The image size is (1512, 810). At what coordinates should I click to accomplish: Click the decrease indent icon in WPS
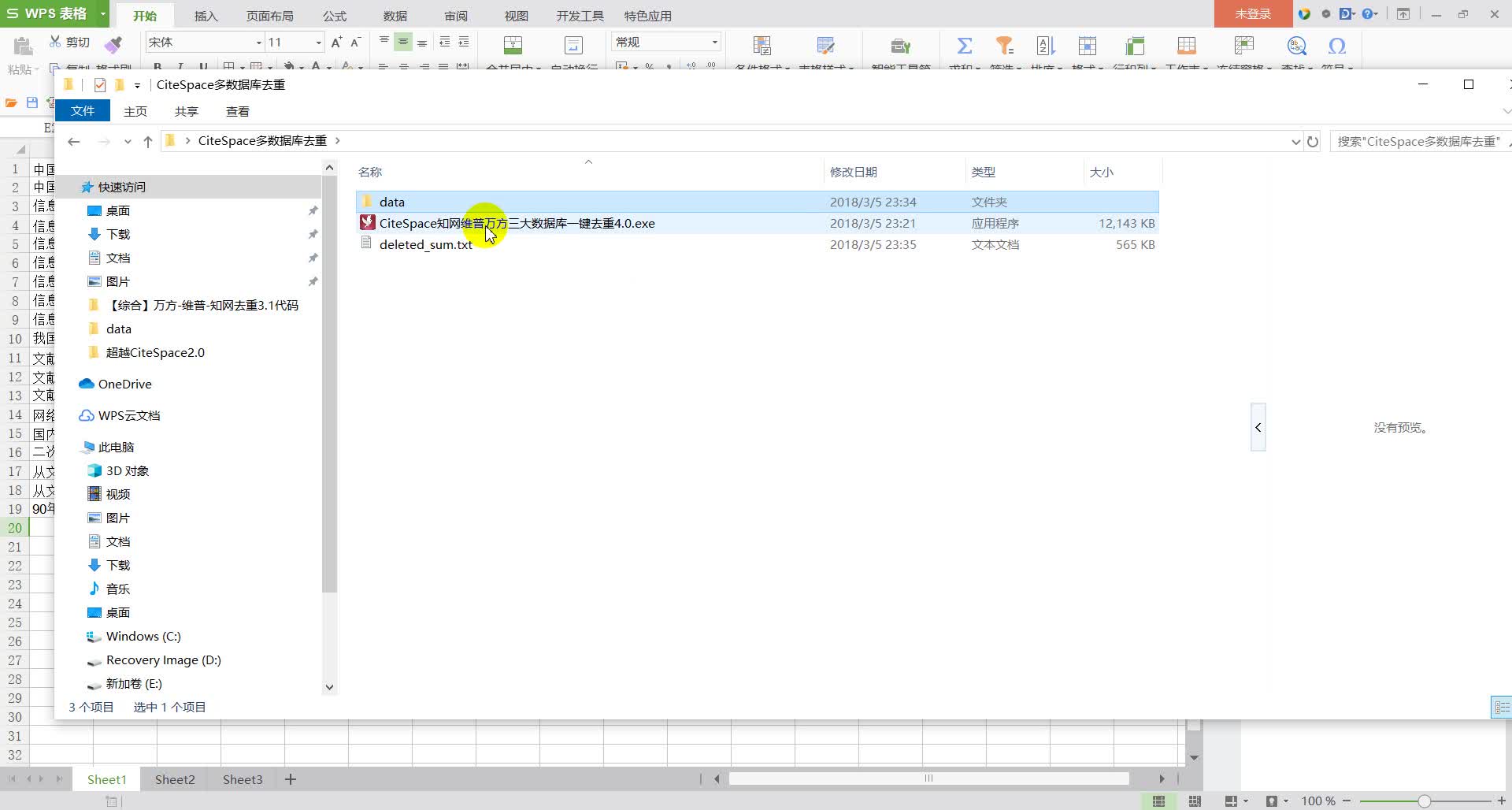tap(444, 42)
